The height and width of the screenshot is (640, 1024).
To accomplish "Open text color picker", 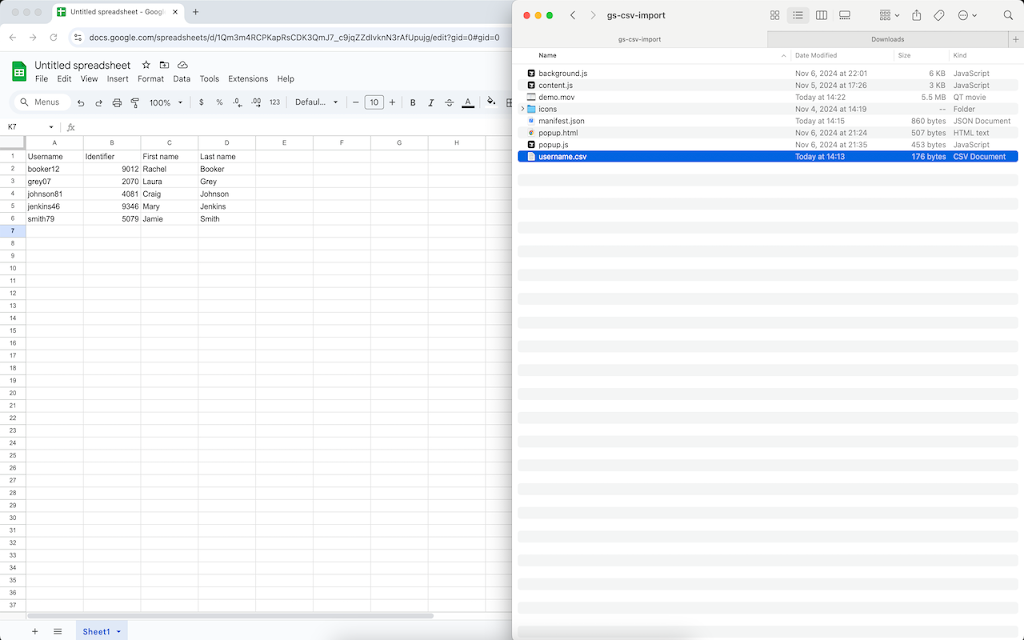I will (468, 103).
